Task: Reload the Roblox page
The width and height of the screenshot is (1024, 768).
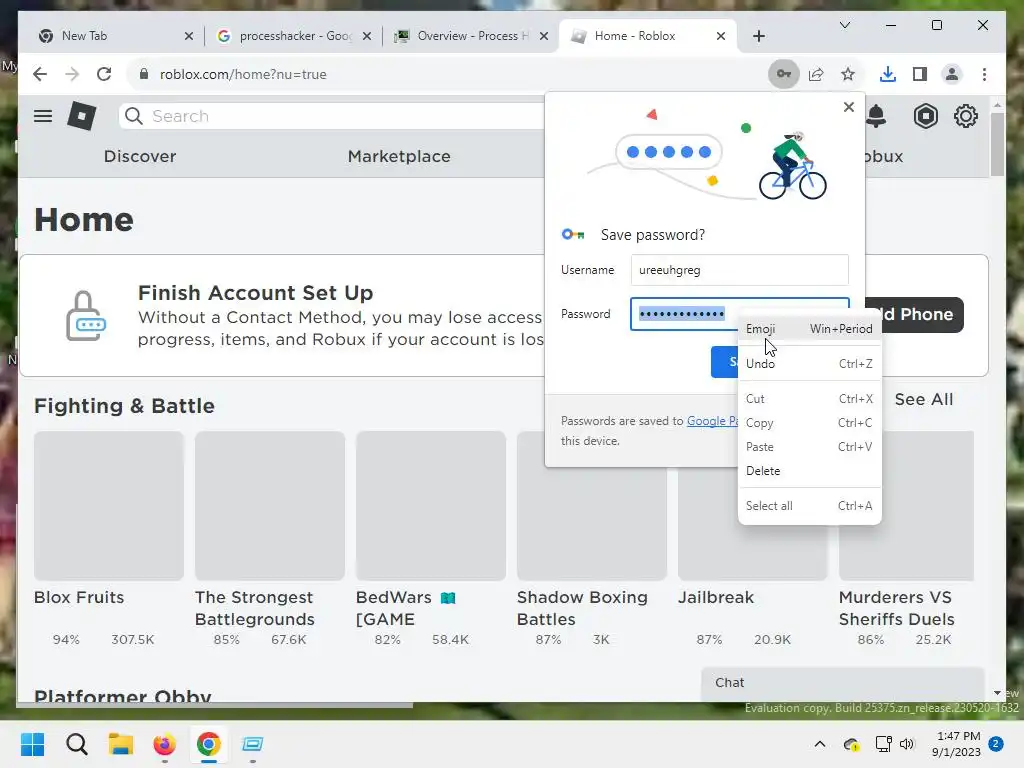Action: click(104, 74)
